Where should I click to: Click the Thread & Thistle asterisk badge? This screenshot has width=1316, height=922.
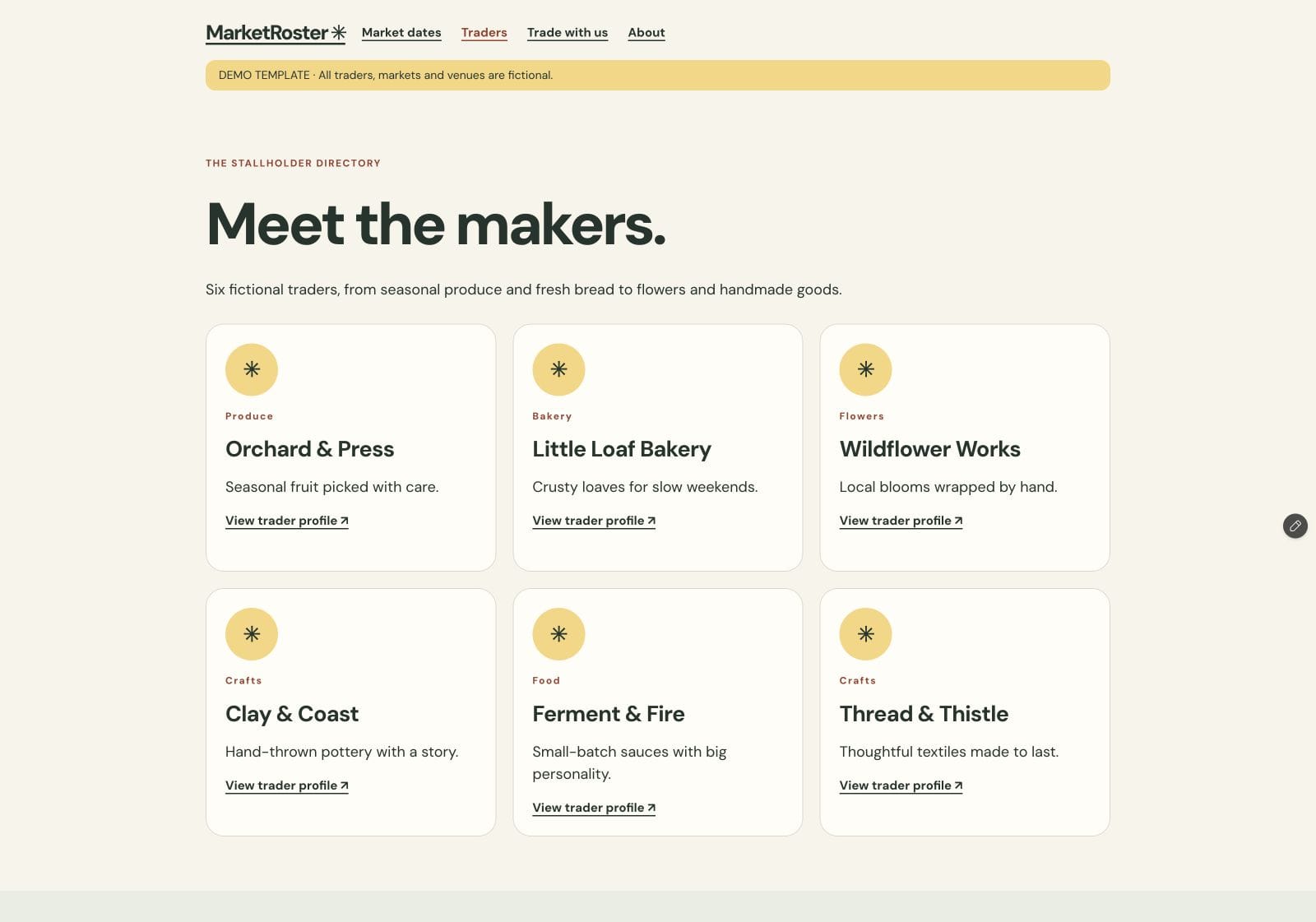pos(865,634)
